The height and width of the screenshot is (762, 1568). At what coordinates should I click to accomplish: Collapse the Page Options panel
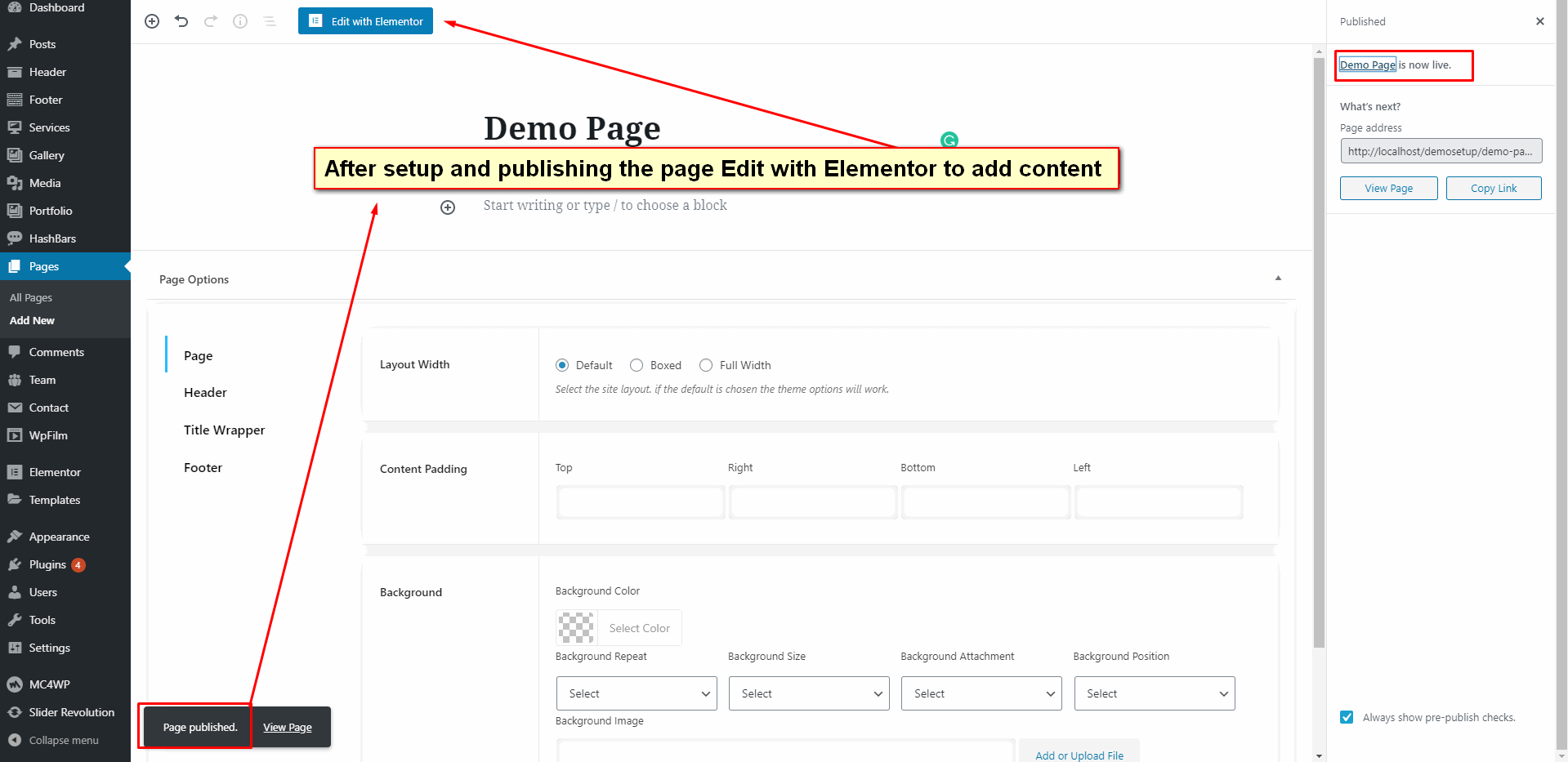click(1278, 279)
